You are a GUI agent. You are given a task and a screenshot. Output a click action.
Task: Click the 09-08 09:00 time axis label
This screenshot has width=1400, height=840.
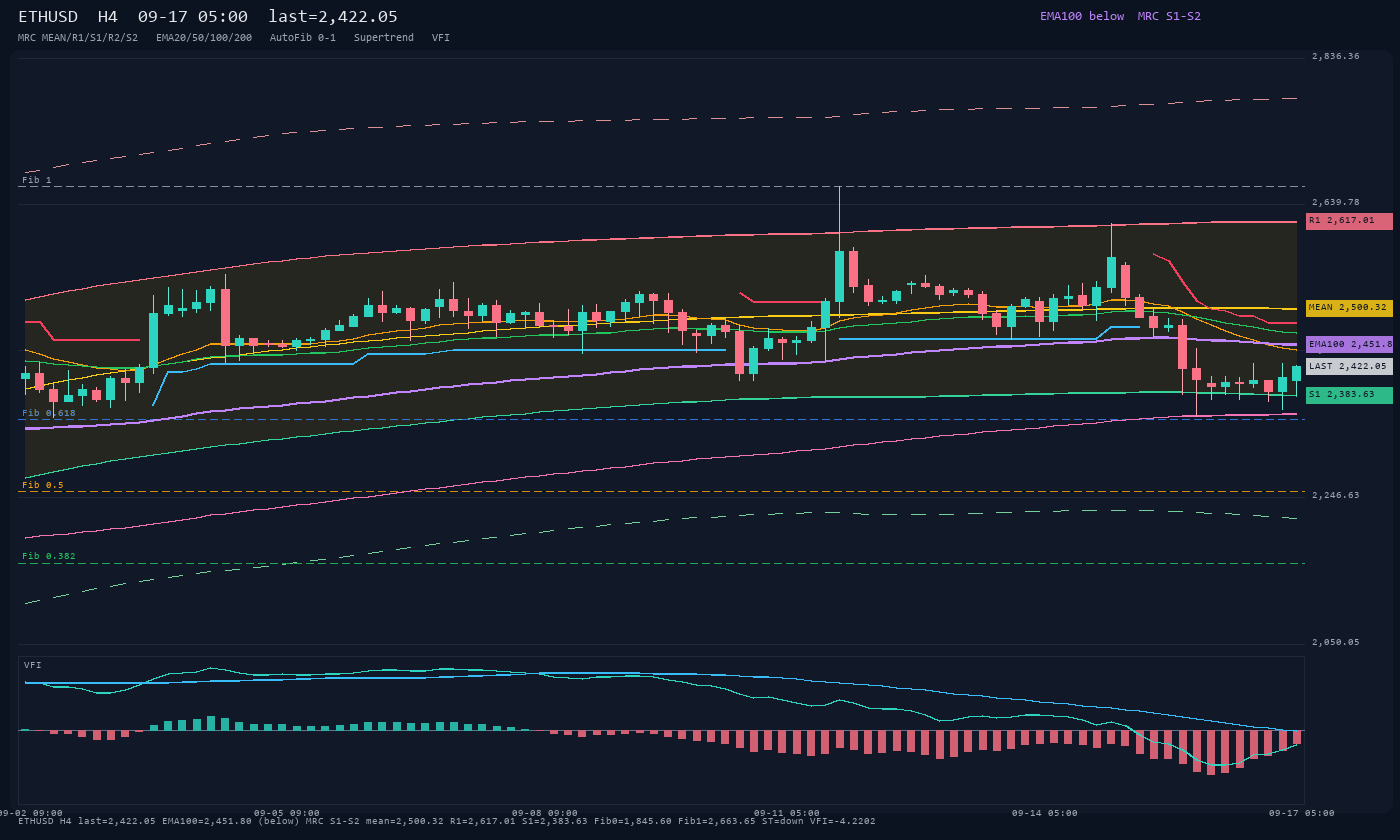click(545, 813)
